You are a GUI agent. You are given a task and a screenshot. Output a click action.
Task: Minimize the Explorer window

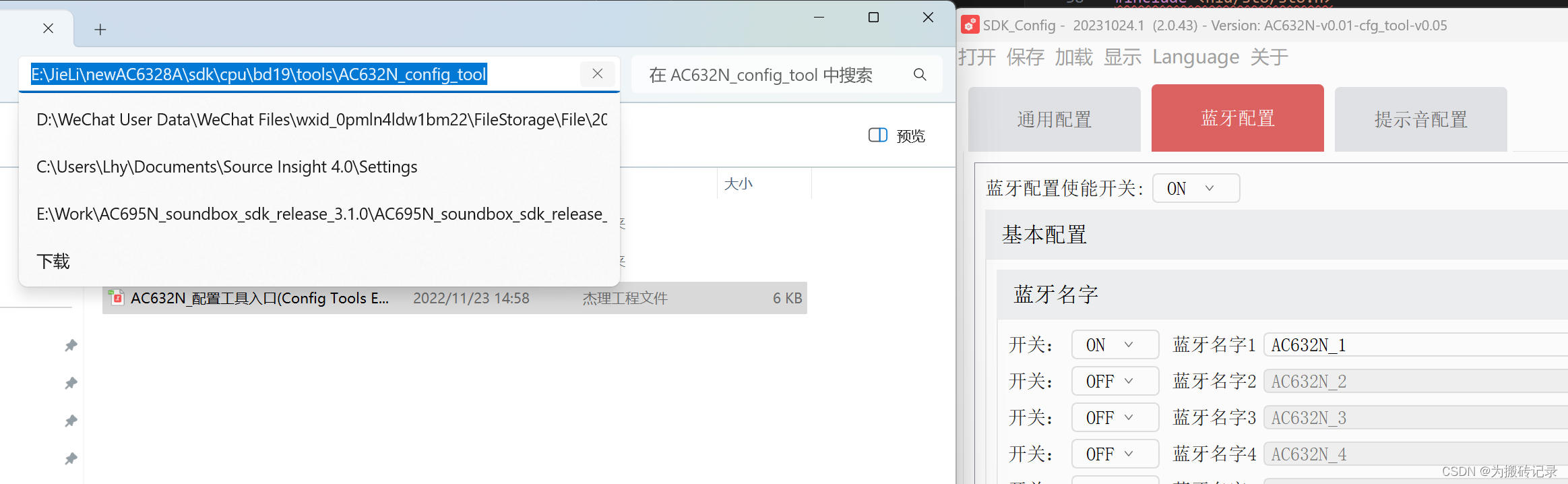[819, 17]
